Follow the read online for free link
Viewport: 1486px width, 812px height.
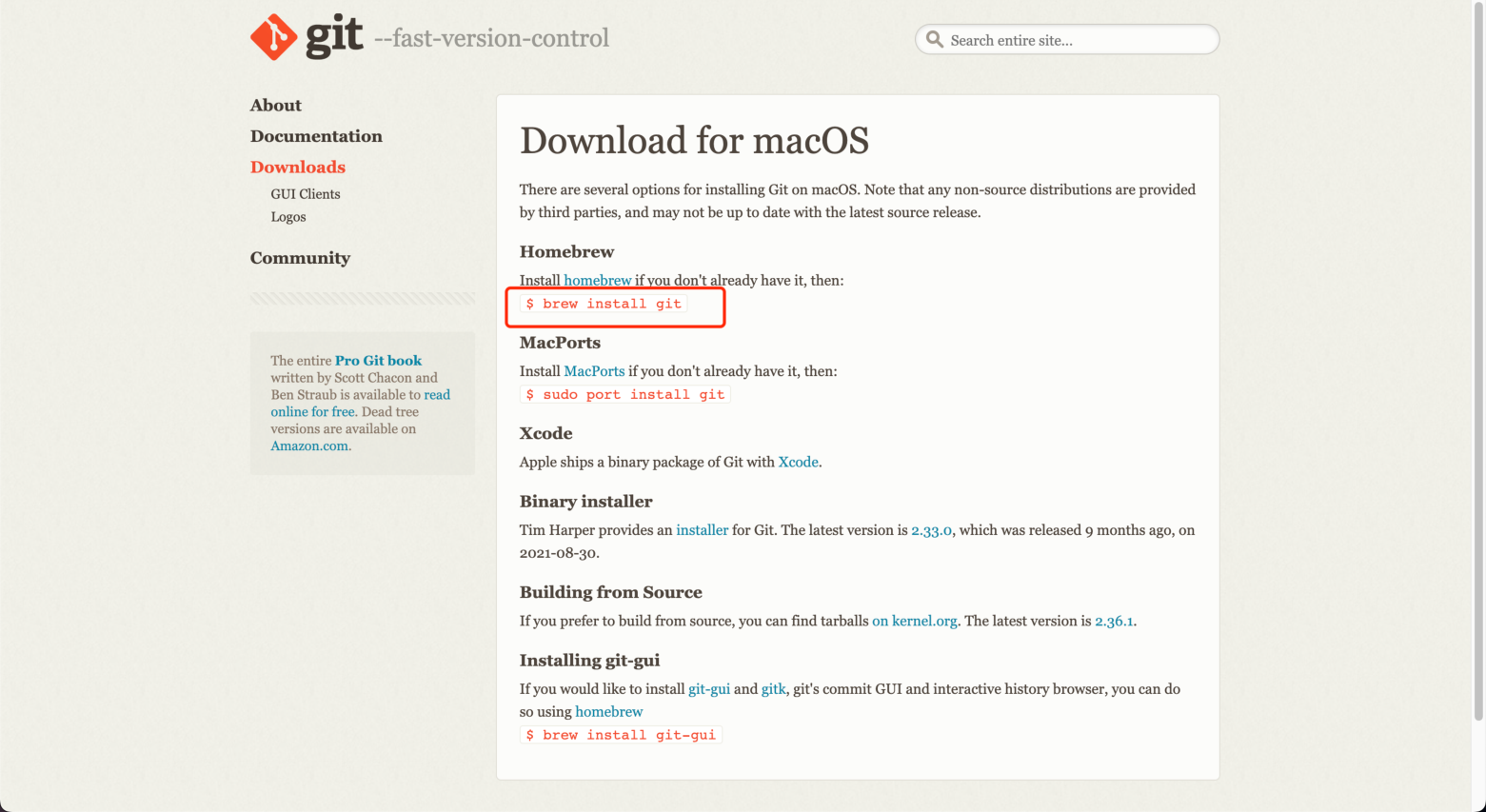(x=360, y=404)
